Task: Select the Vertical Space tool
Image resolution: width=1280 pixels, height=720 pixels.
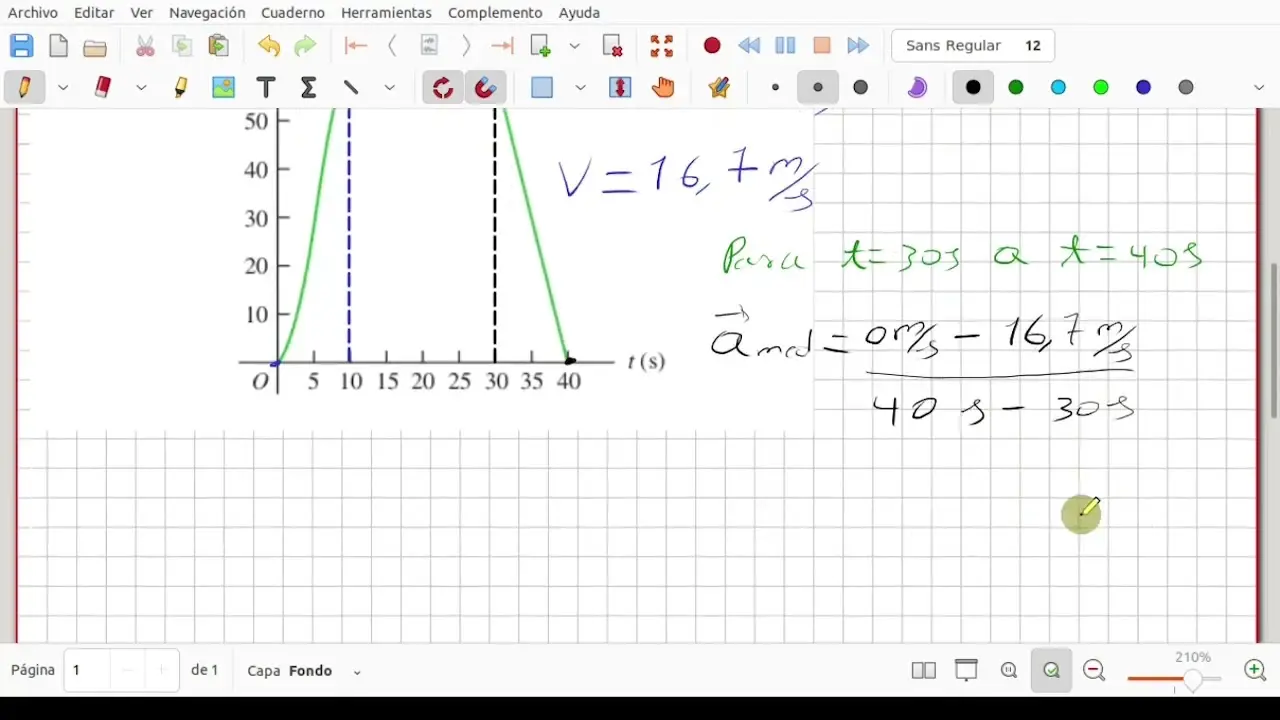Action: click(x=620, y=87)
